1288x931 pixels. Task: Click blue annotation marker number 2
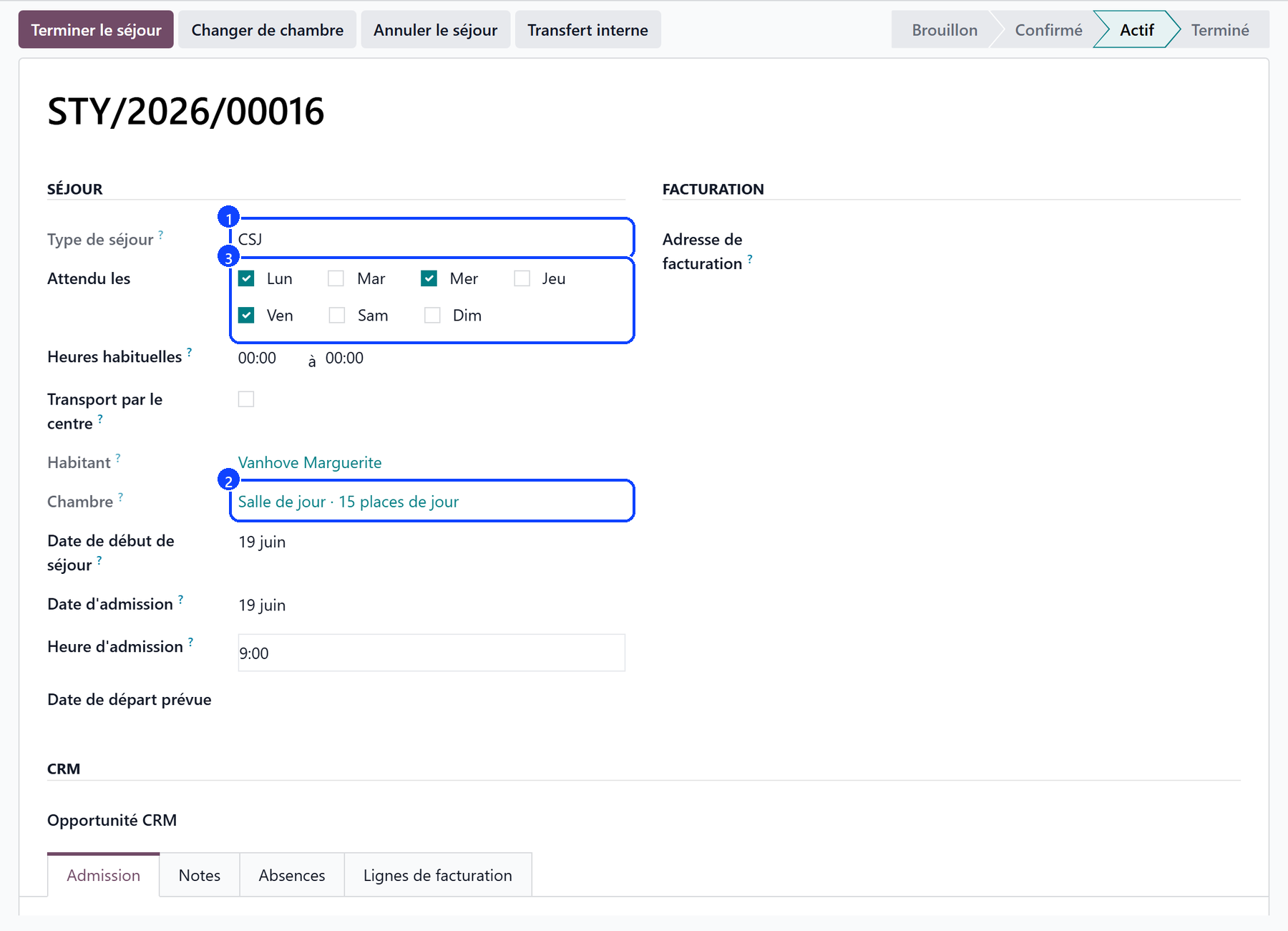click(228, 480)
